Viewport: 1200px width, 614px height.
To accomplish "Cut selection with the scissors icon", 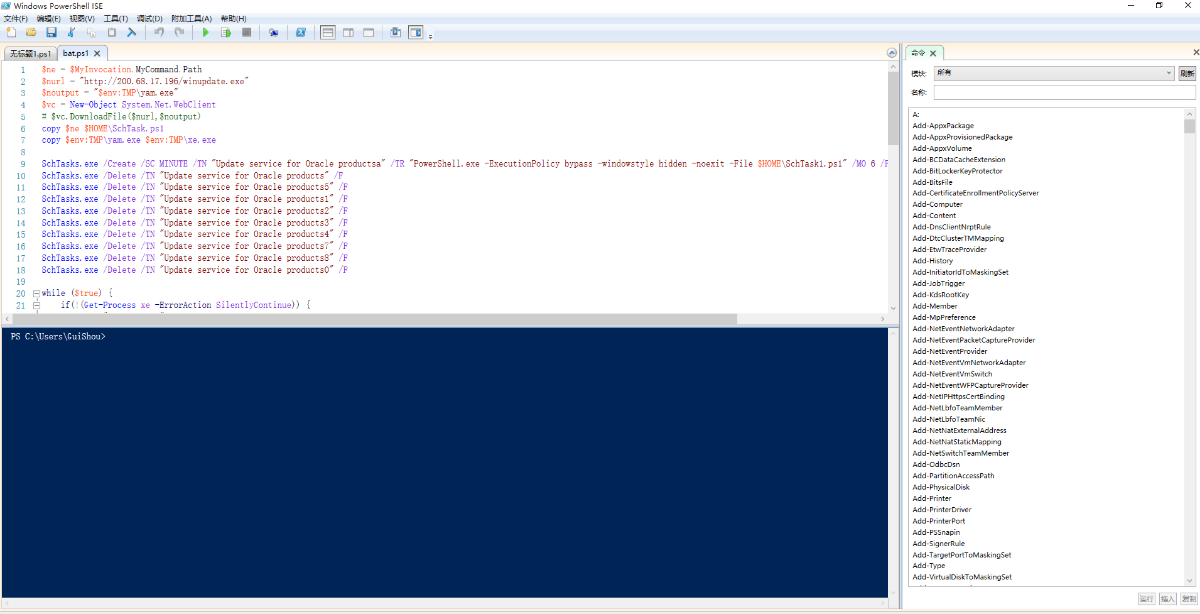I will pos(71,33).
